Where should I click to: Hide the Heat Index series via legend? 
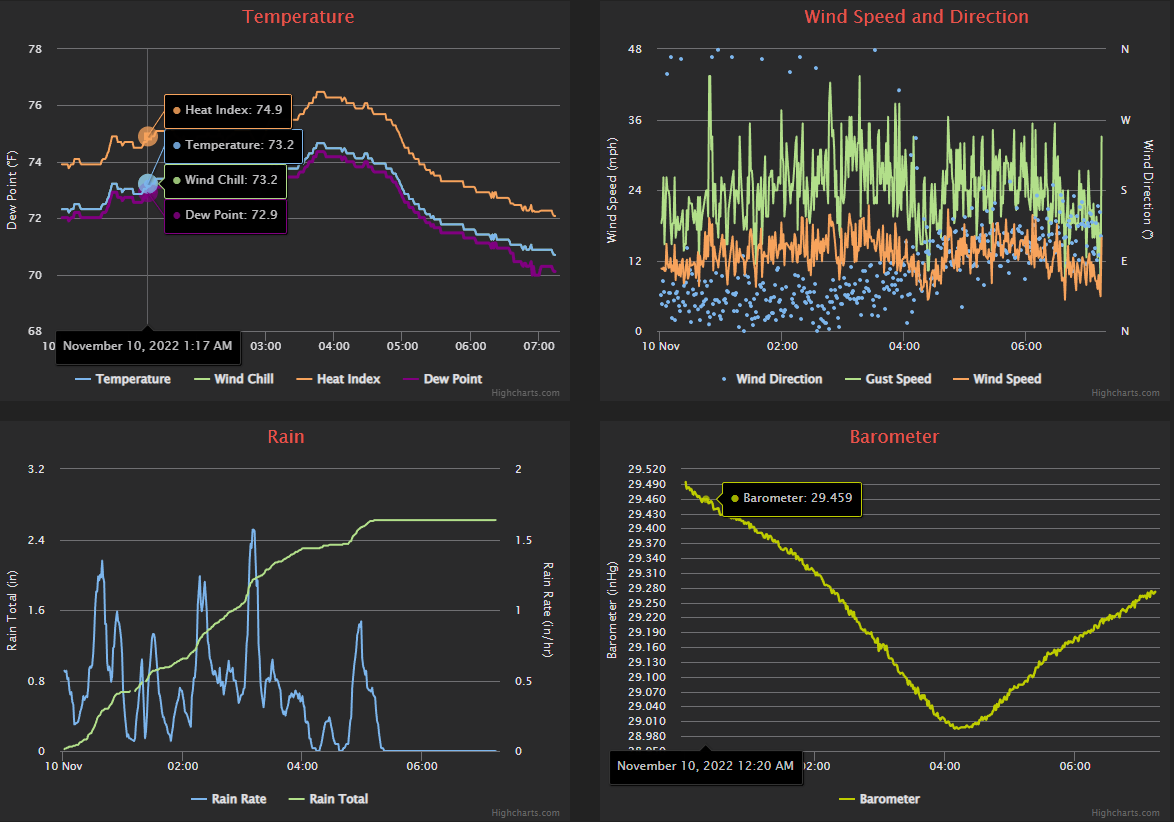point(338,379)
